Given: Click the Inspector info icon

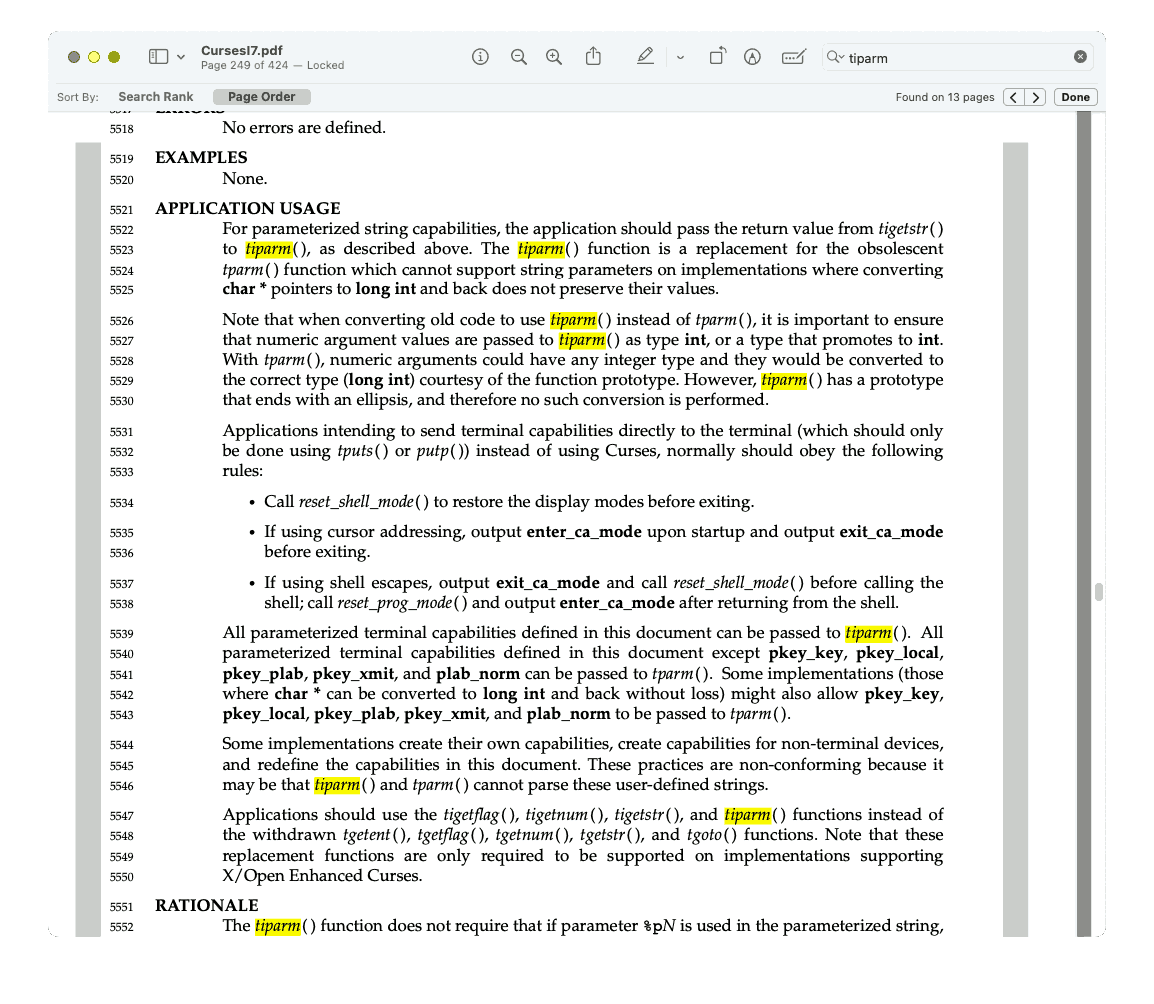Looking at the screenshot, I should tap(480, 57).
